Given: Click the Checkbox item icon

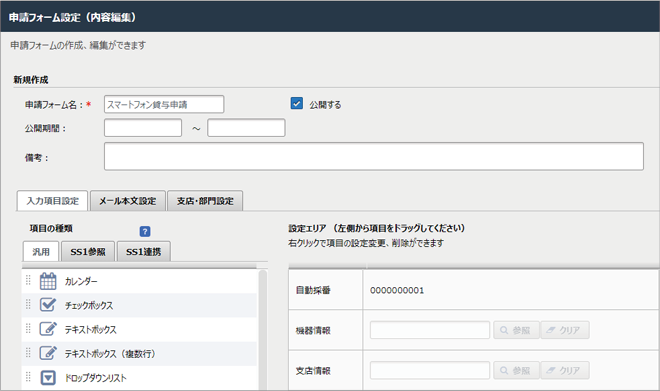Looking at the screenshot, I should coord(48,305).
